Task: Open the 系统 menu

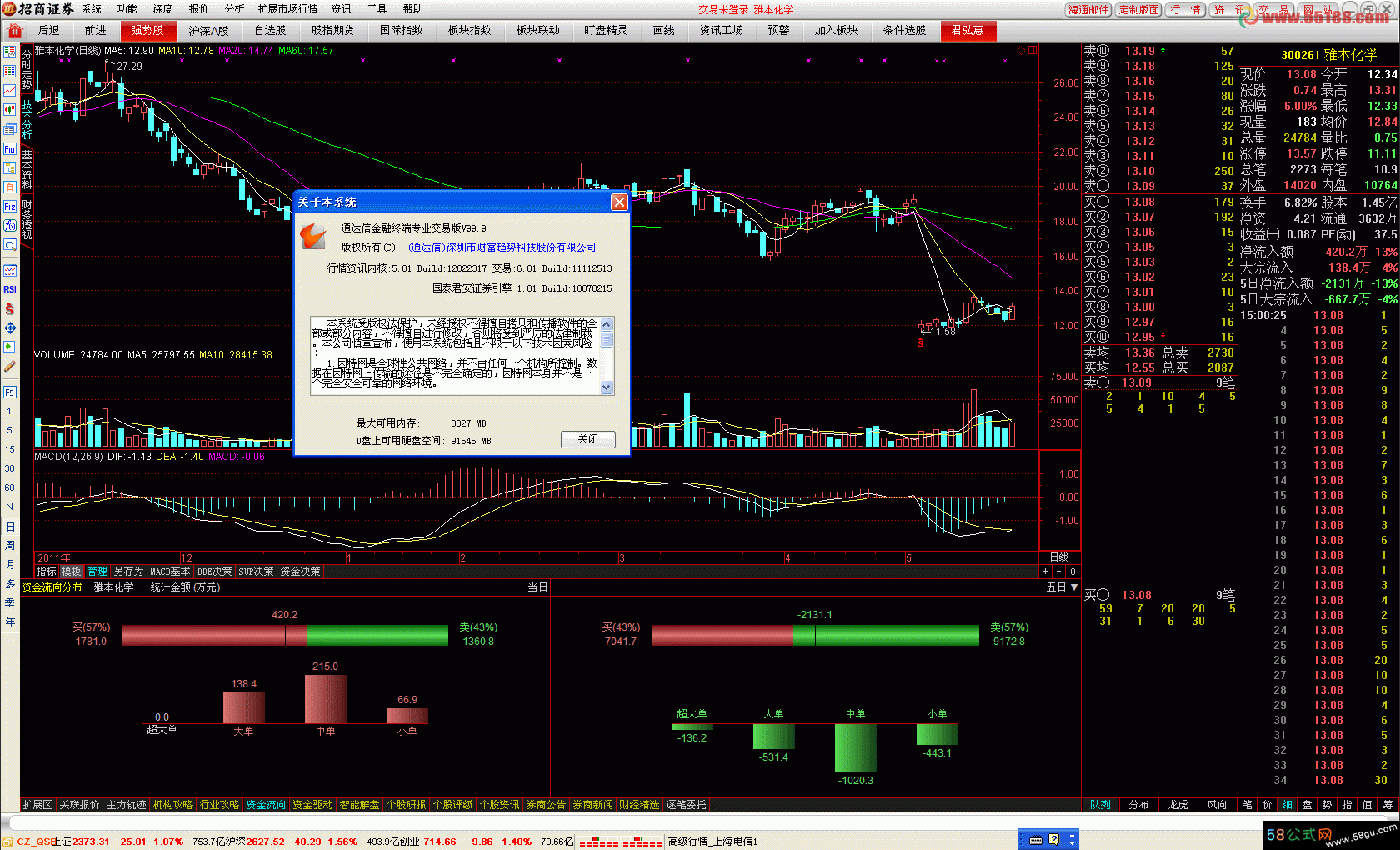Action: point(92,9)
